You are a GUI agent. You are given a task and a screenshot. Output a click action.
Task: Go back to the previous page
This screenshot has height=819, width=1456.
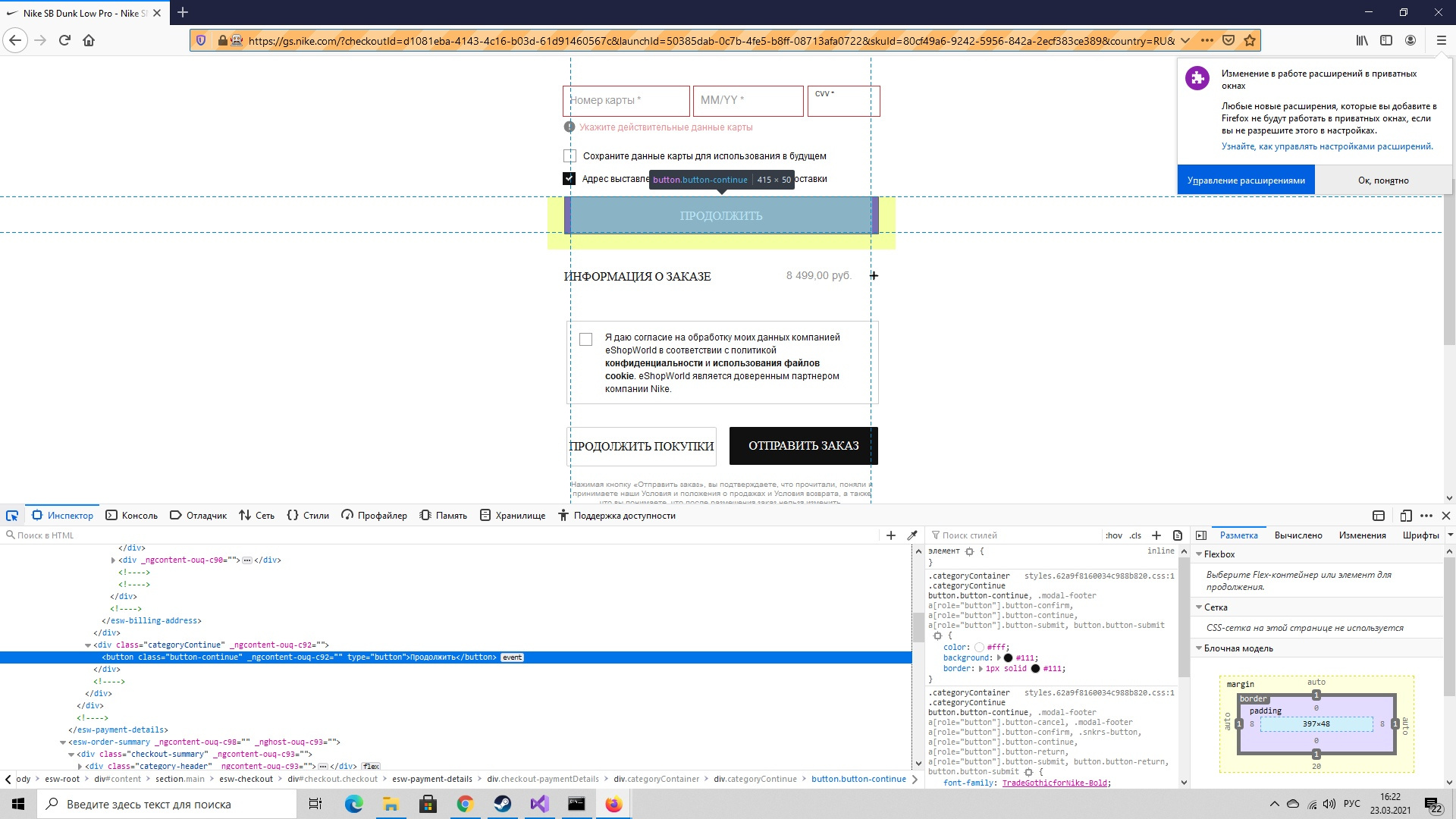click(15, 40)
